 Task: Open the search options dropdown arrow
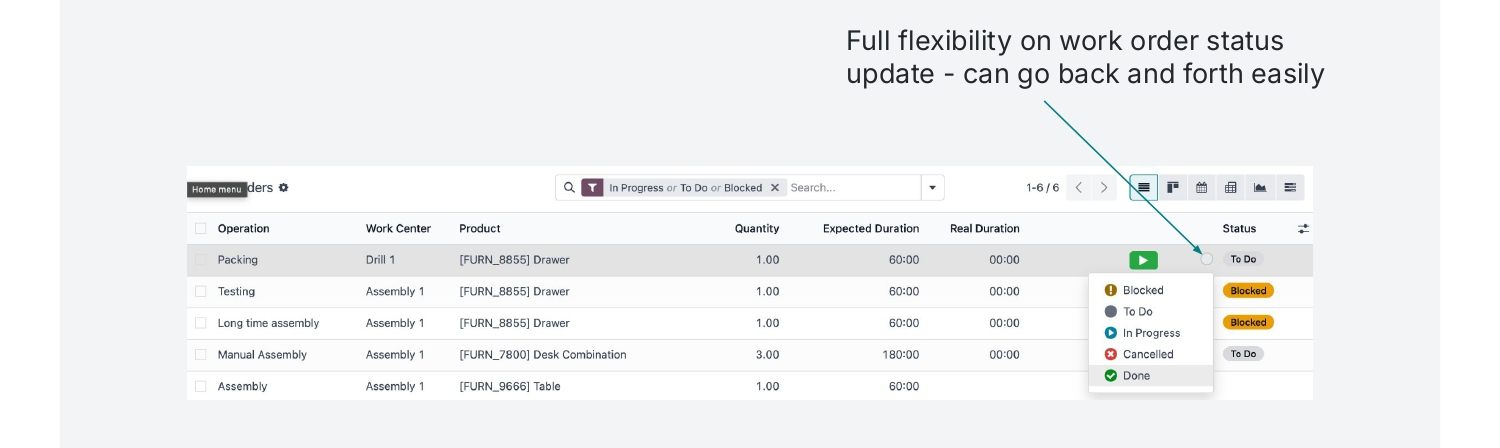pyautogui.click(x=933, y=188)
